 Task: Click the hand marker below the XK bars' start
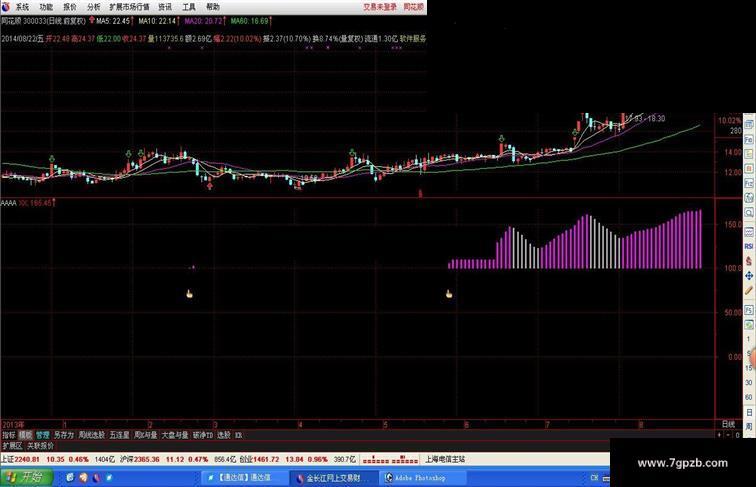click(x=449, y=294)
